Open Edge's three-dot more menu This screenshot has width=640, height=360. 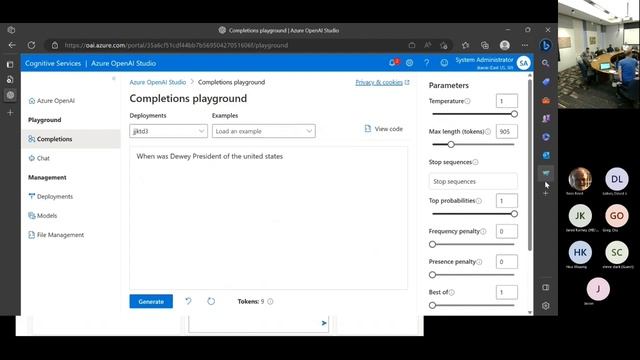point(525,45)
